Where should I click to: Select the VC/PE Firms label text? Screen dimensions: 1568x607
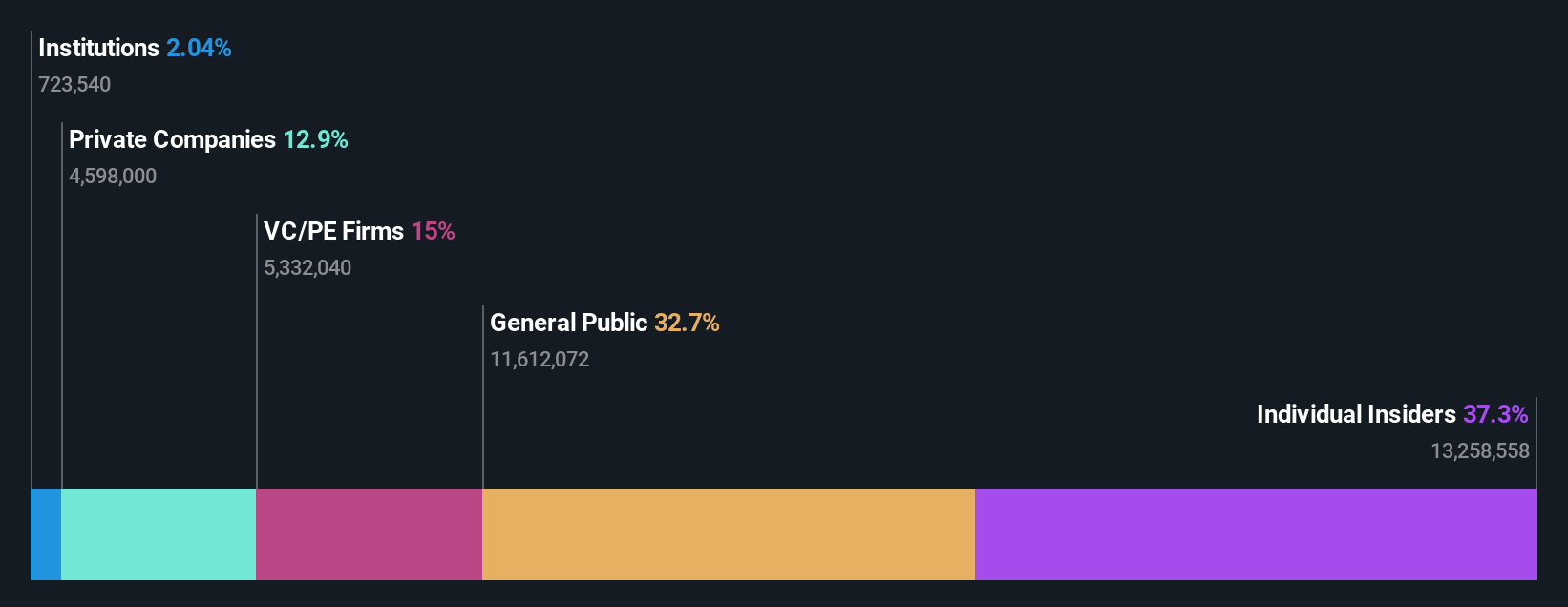tap(333, 231)
